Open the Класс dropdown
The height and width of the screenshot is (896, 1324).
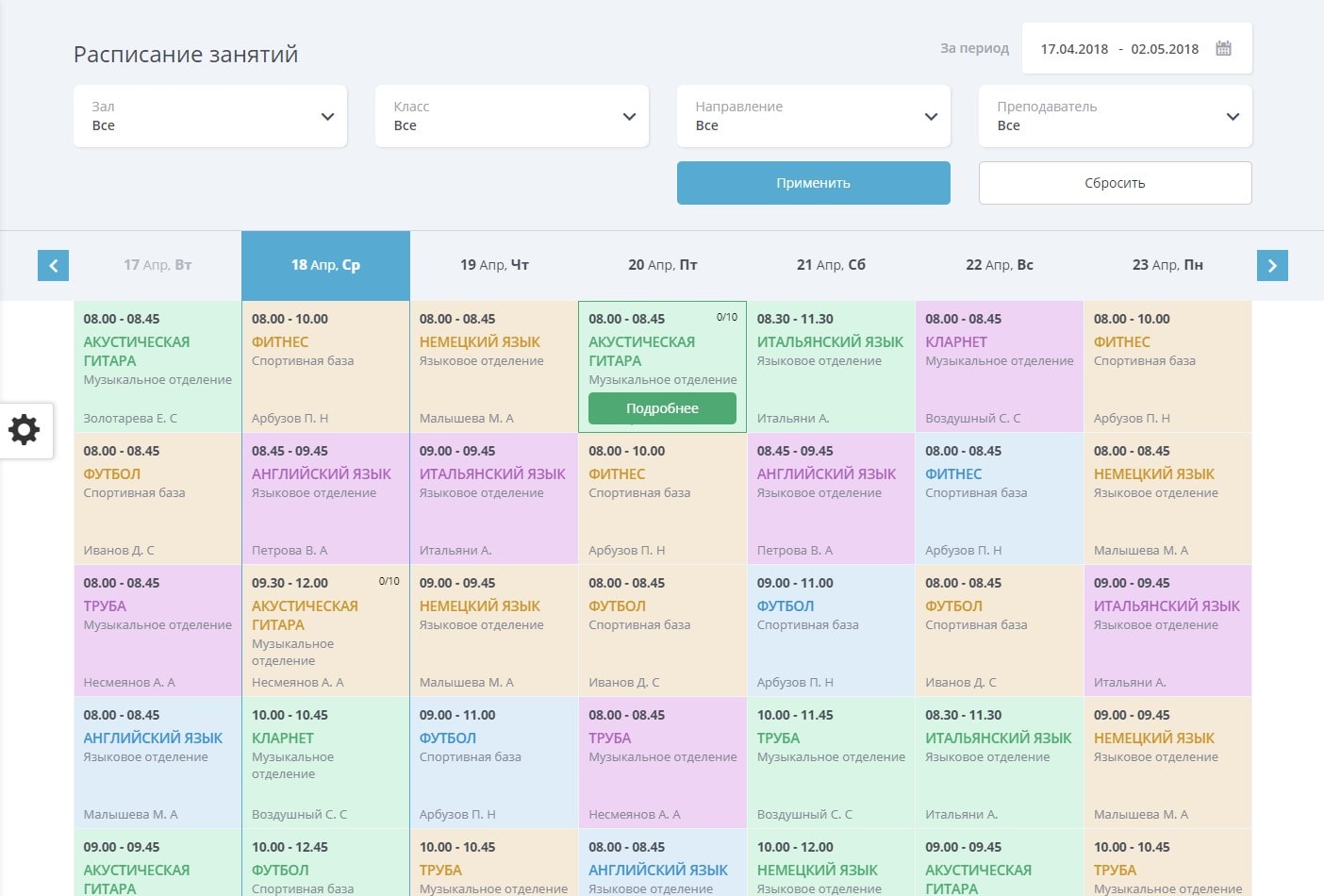click(512, 116)
